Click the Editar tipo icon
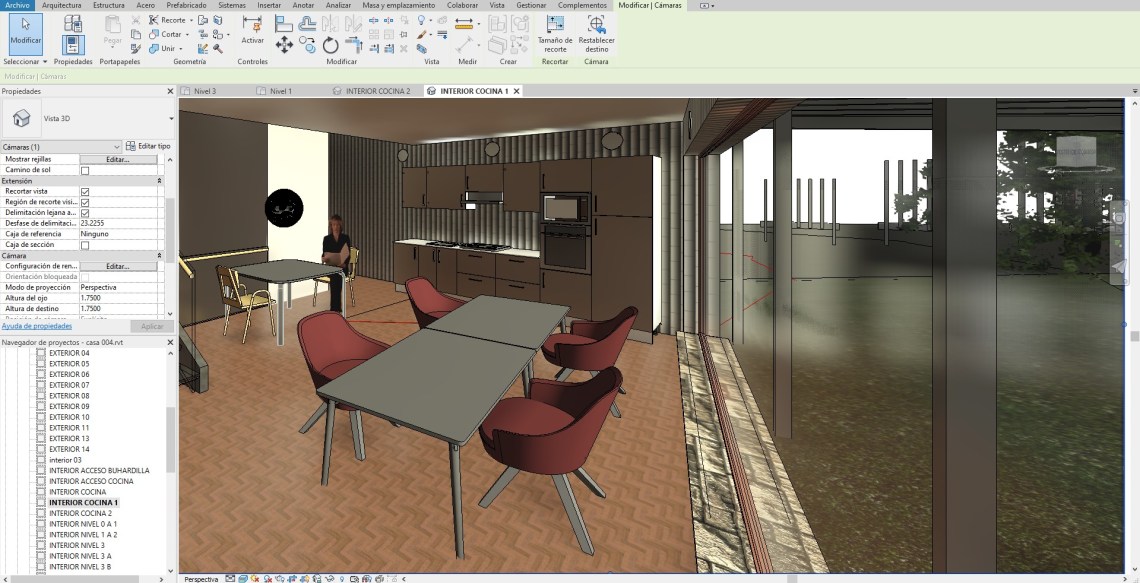This screenshot has width=1140, height=583. 147,146
